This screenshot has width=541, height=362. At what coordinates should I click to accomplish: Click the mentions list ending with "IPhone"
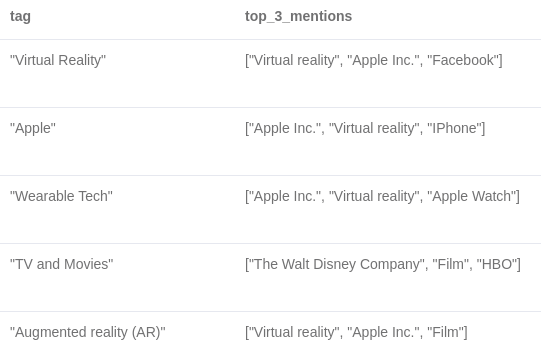coord(365,128)
